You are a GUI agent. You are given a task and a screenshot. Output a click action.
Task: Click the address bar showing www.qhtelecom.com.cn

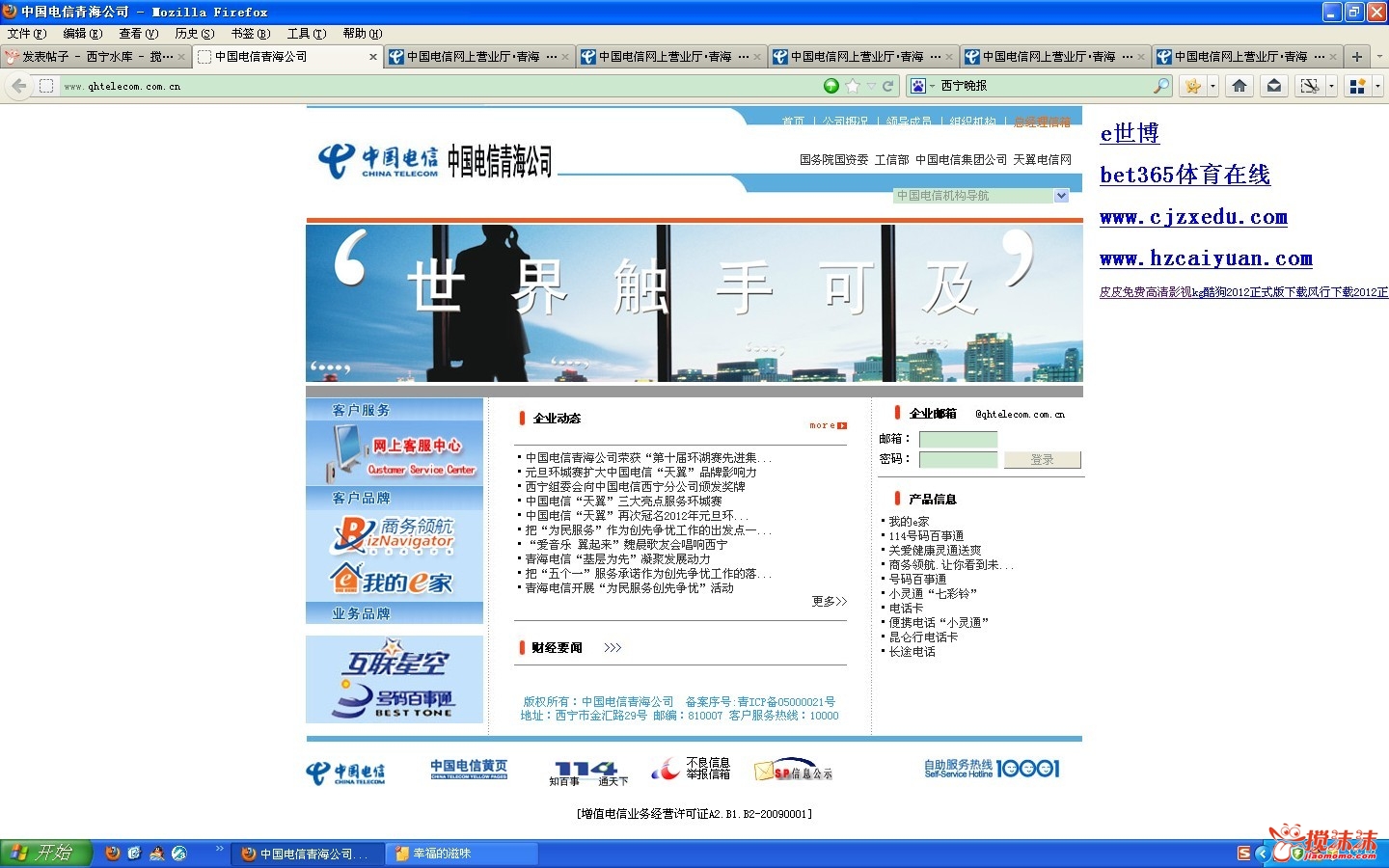(434, 86)
